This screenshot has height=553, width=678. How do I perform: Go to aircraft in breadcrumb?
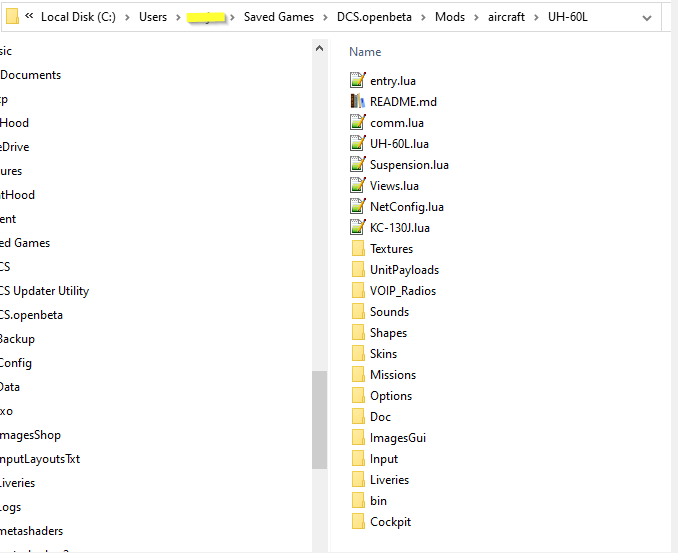[x=506, y=17]
